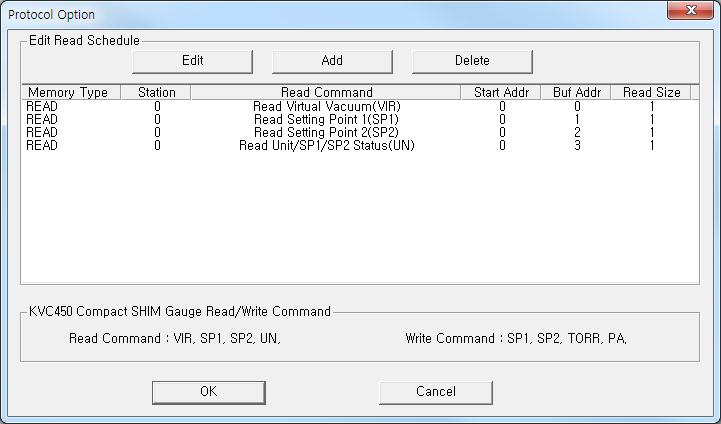Click the Read Command column header

tap(326, 92)
